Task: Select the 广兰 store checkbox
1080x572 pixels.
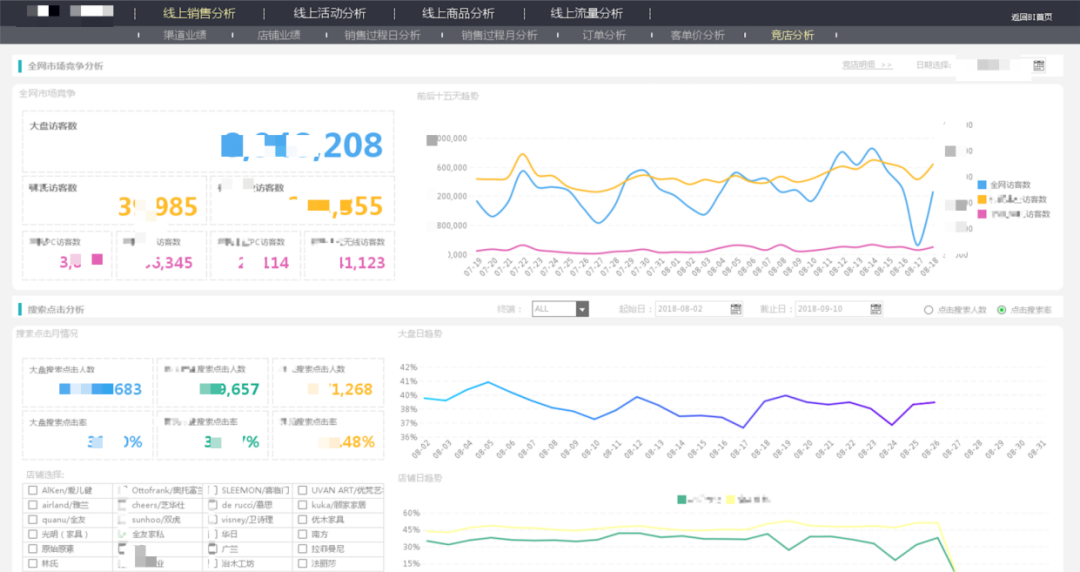Action: point(213,549)
